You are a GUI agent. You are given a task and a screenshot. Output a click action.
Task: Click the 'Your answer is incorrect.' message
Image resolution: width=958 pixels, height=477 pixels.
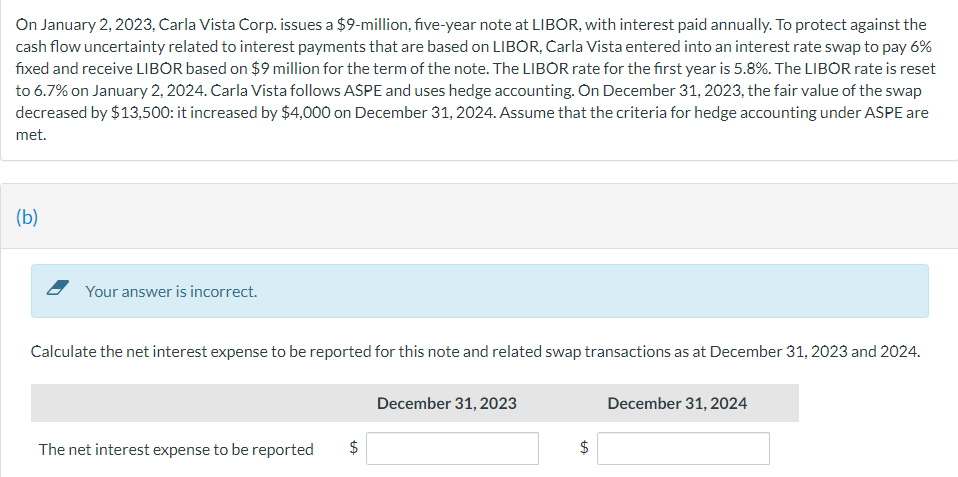(171, 292)
